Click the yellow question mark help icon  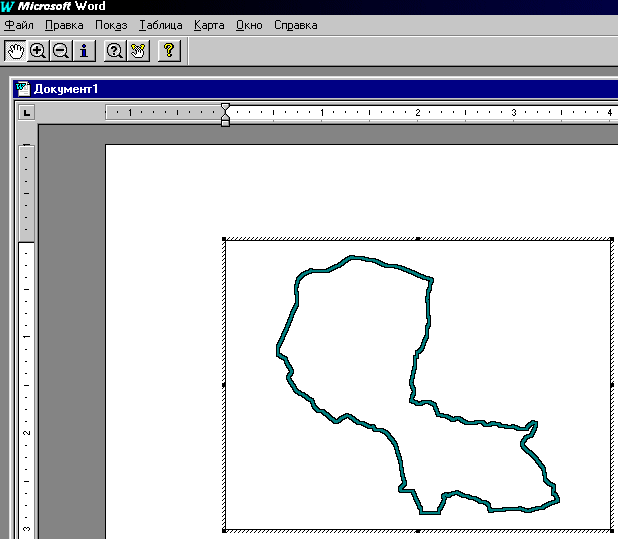pos(169,50)
